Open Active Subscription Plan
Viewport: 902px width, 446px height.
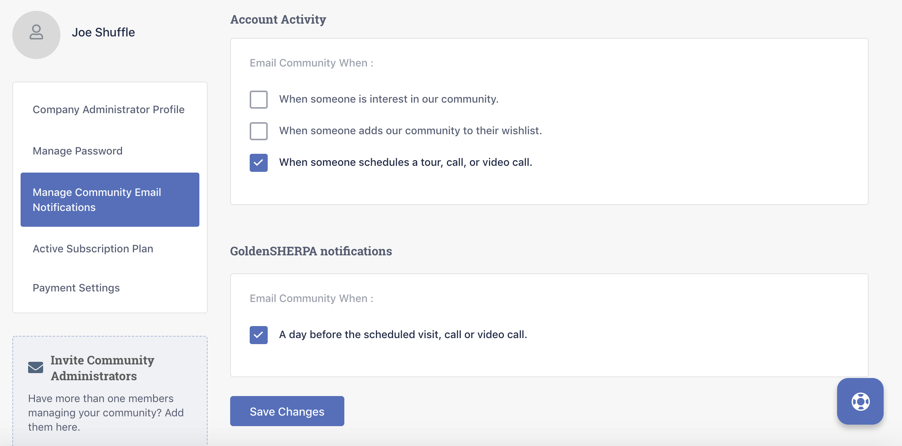[93, 249]
